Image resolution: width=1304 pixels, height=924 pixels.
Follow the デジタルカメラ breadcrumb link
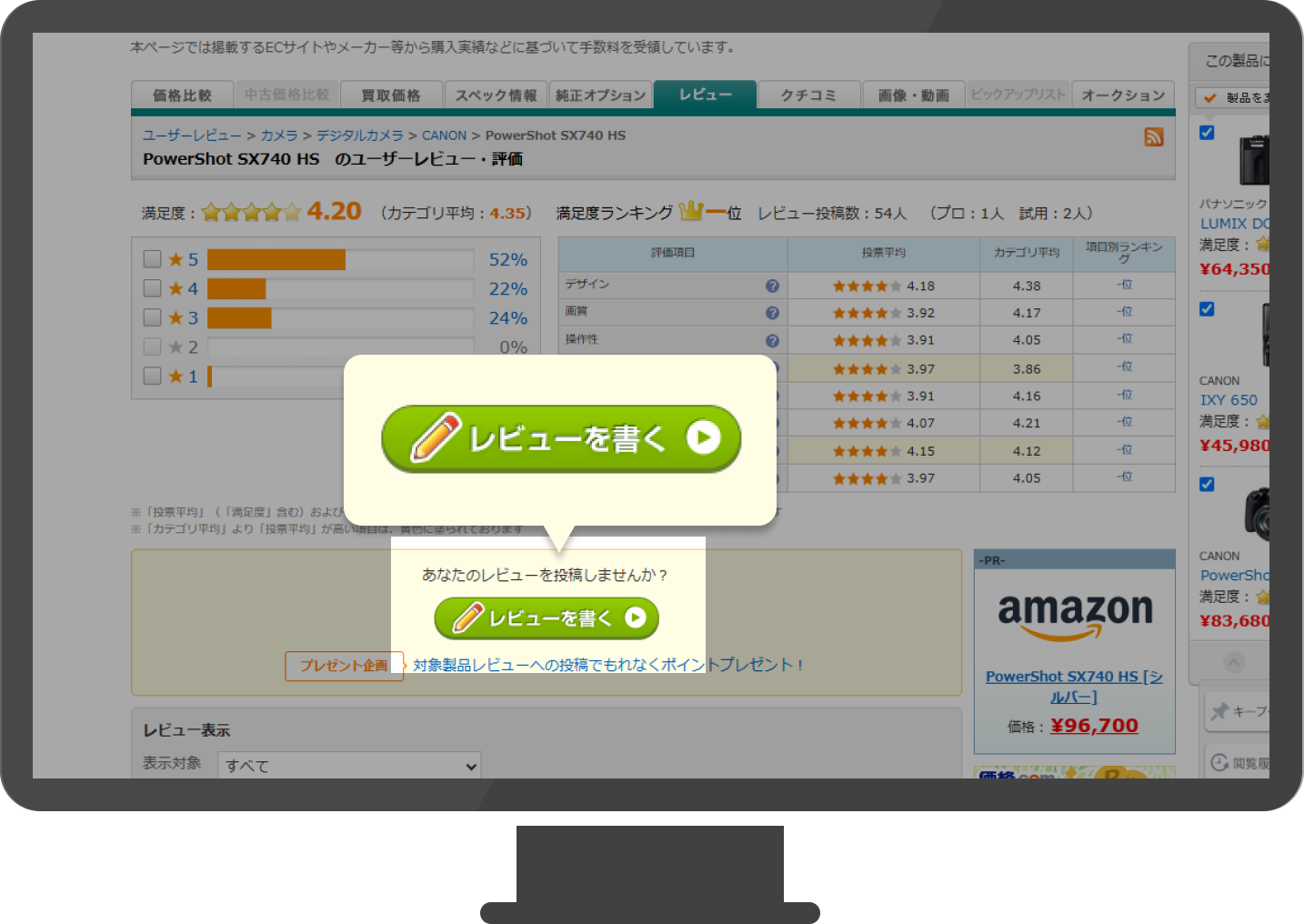click(360, 136)
